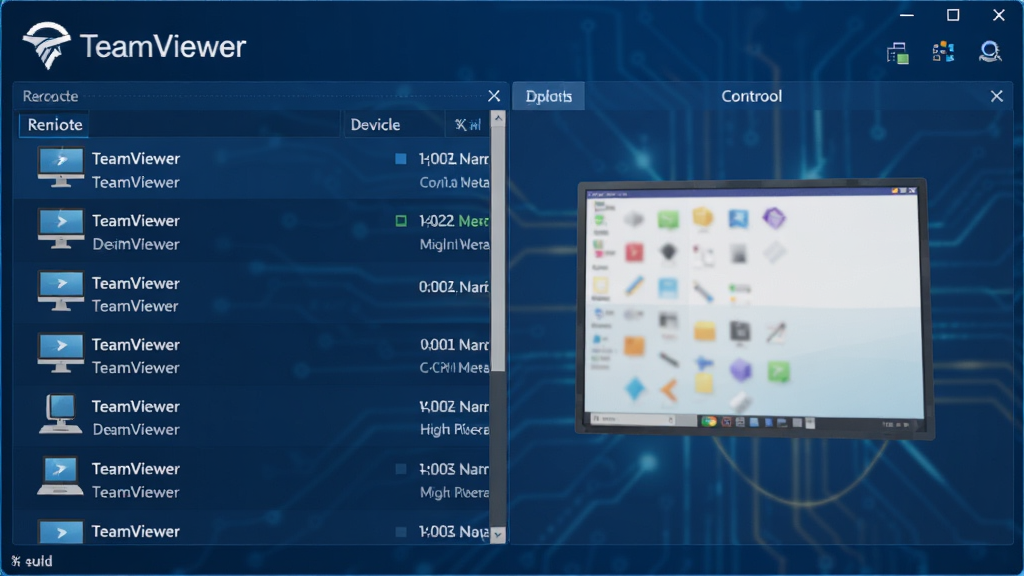This screenshot has height=576, width=1024.
Task: Click the 'Miglnl Wera' text
Action: pos(454,244)
